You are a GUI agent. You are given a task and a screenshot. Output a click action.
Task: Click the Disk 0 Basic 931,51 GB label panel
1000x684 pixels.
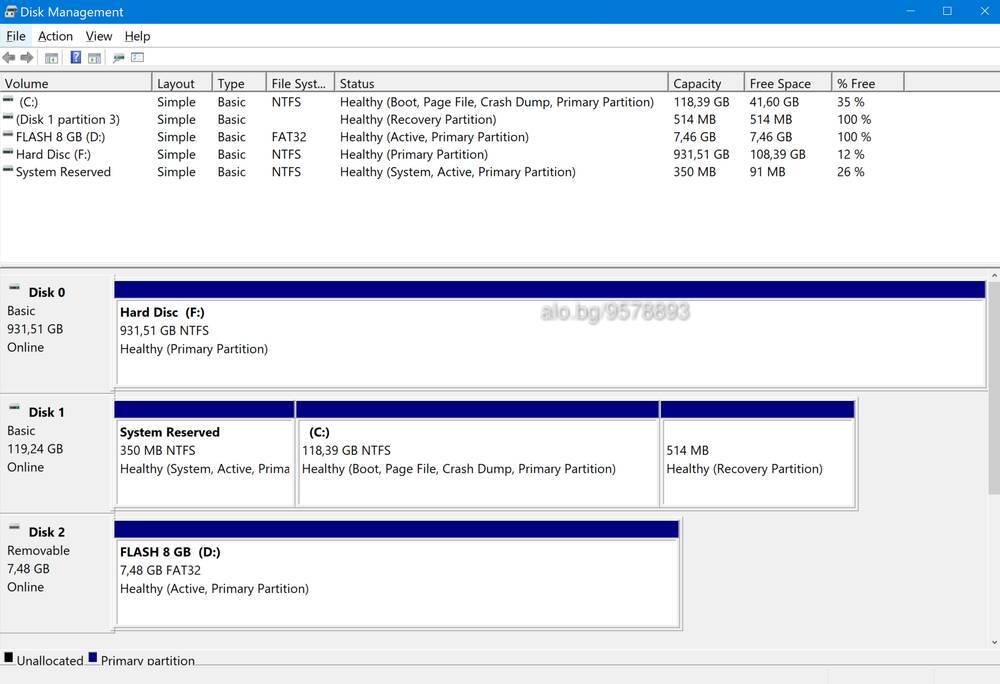(x=57, y=333)
